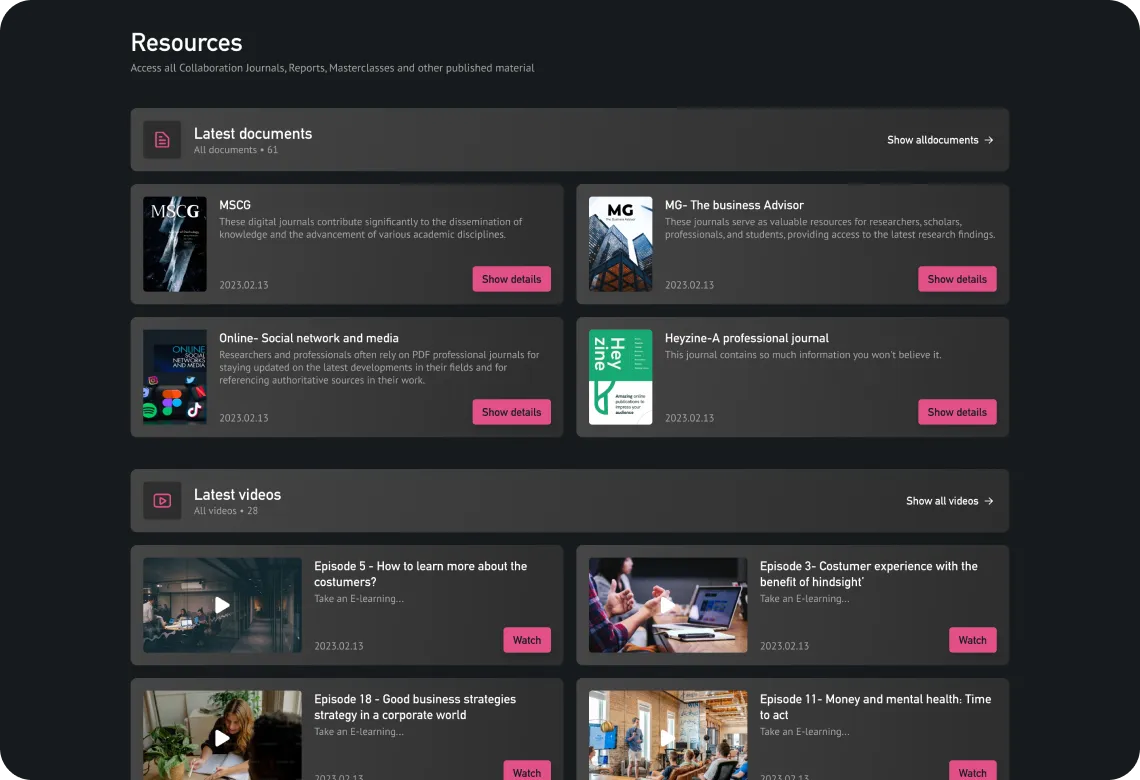Open the Show all videos link
This screenshot has height=780, width=1140.
950,501
